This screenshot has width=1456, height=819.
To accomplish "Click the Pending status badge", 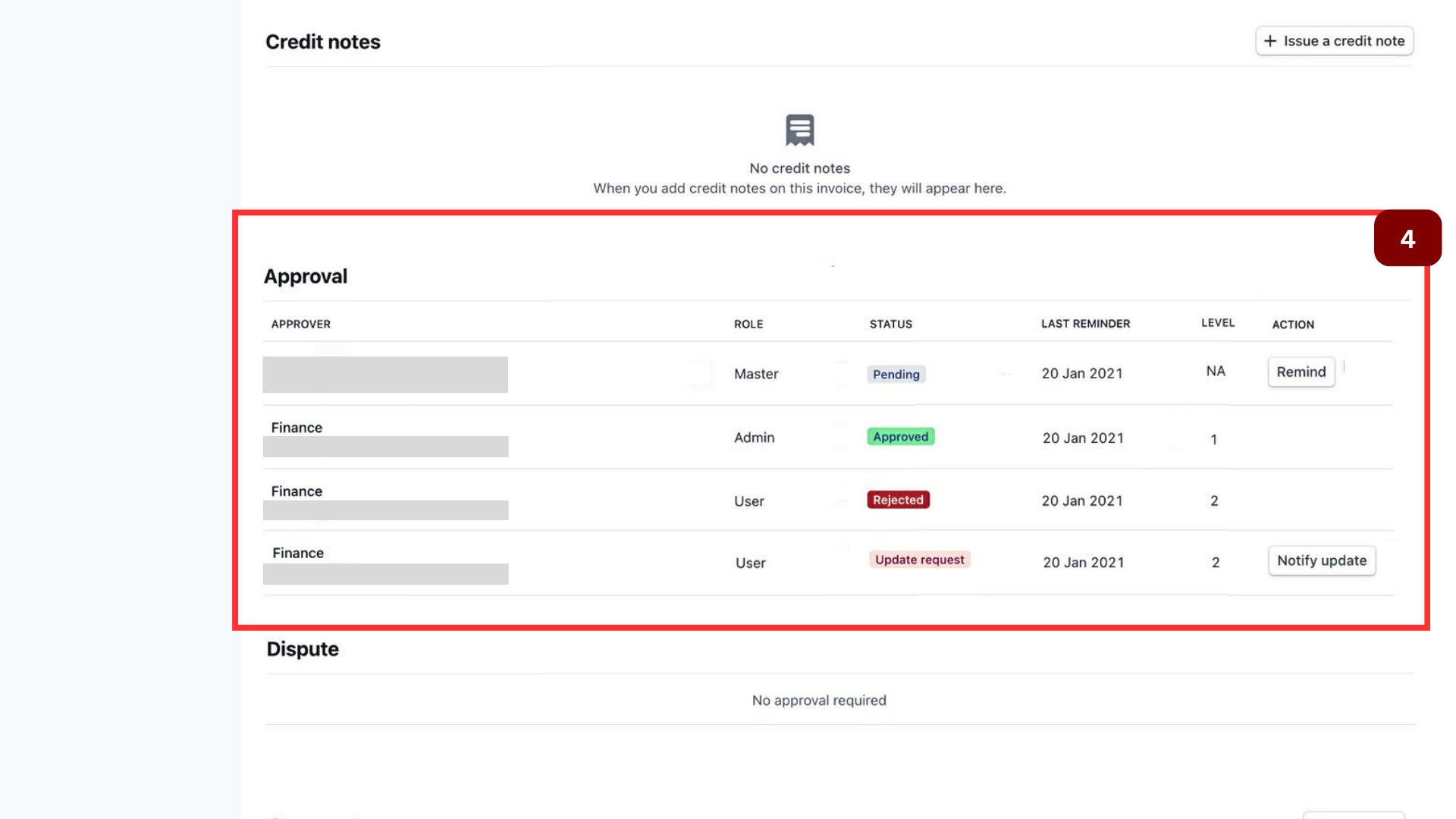I will click(x=896, y=374).
